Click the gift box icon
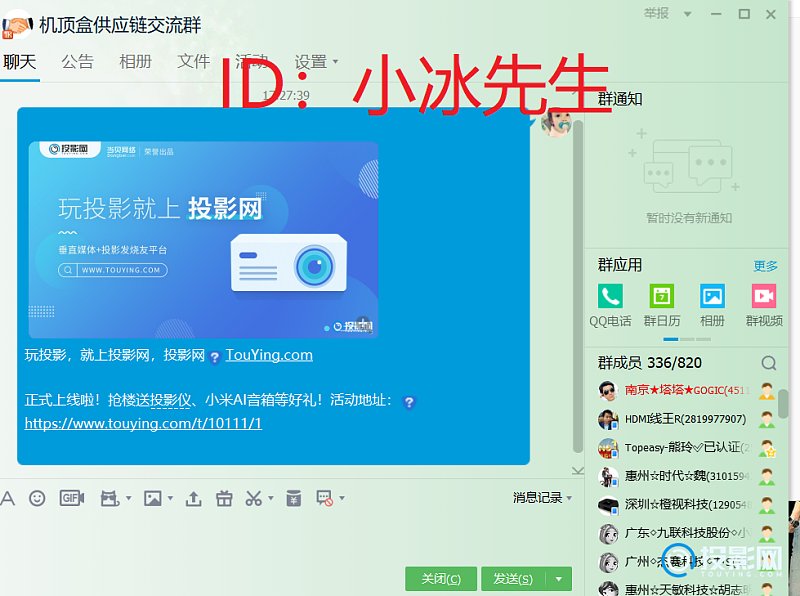 224,498
